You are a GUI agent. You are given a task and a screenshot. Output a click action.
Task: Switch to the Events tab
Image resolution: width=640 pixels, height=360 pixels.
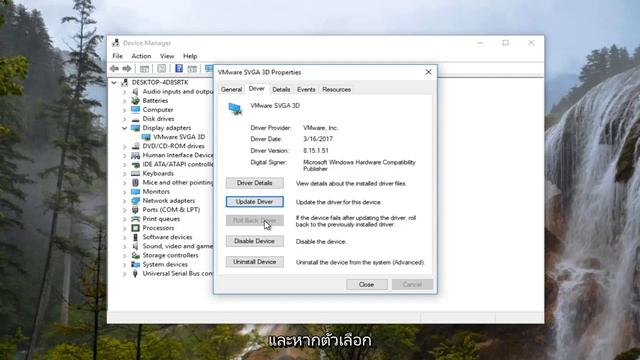point(306,89)
